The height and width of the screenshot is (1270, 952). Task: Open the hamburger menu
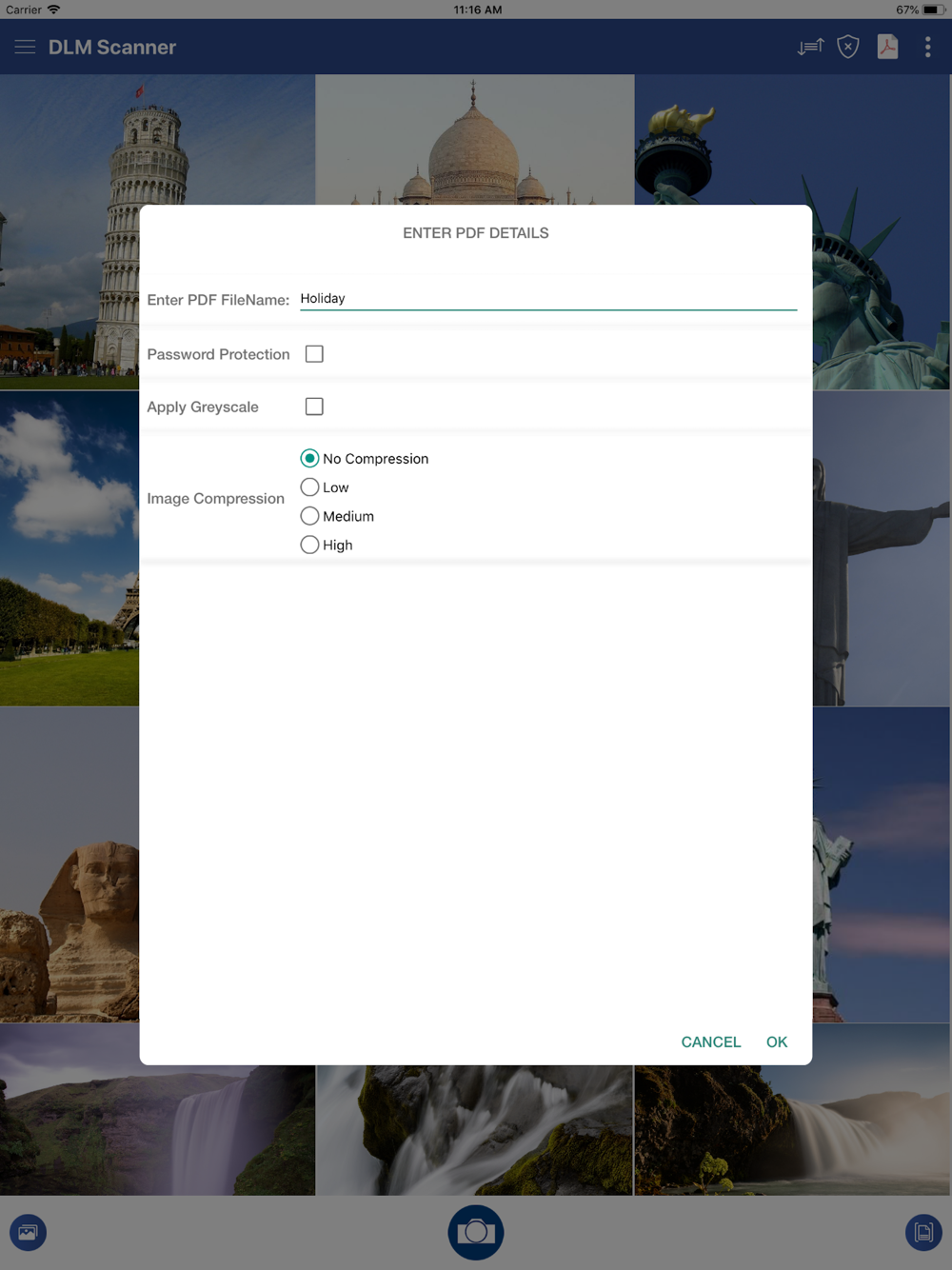[x=26, y=47]
